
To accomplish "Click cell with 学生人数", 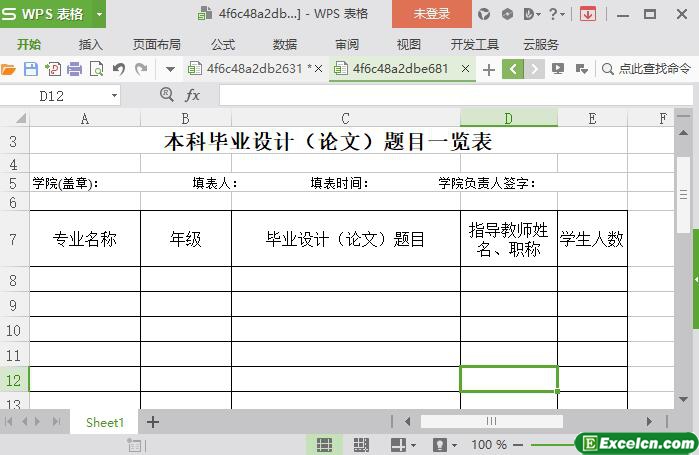I will 592,239.
